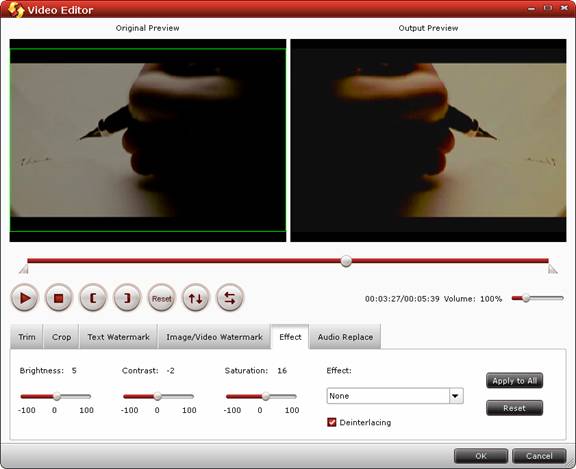Switch to the Crop tab
Screen dimensions: 576x469
point(61,337)
